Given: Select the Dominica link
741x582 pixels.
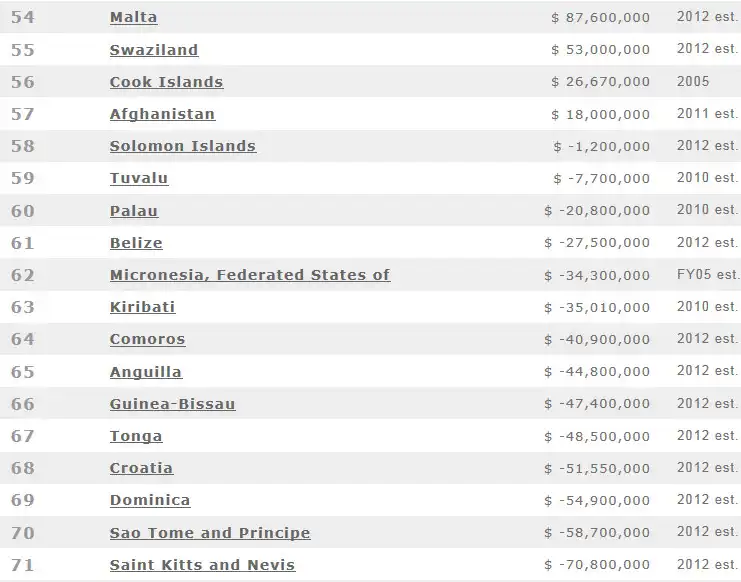Looking at the screenshot, I should [150, 500].
